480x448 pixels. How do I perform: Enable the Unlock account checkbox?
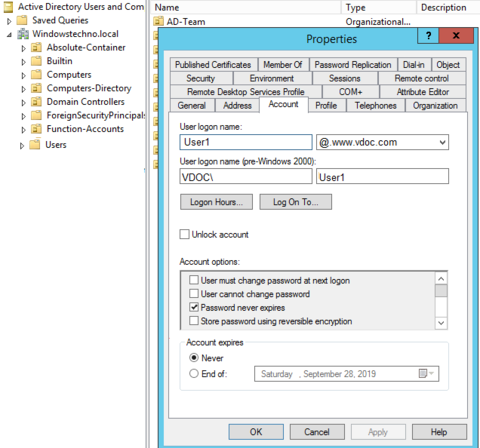click(x=184, y=234)
